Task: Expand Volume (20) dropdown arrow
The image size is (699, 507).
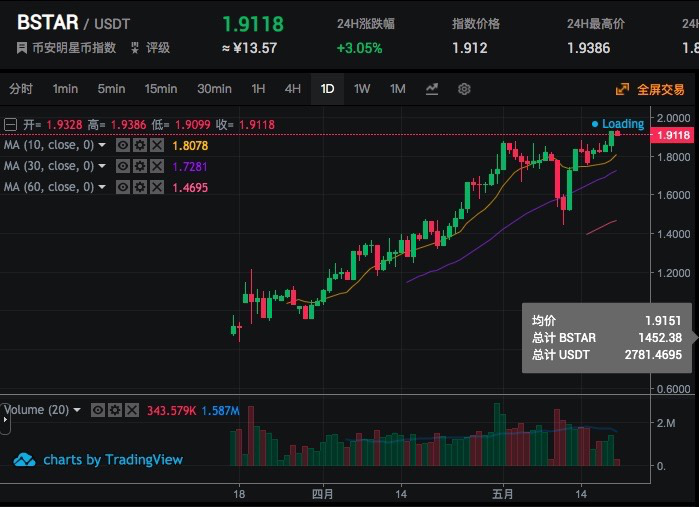Action: pyautogui.click(x=77, y=410)
